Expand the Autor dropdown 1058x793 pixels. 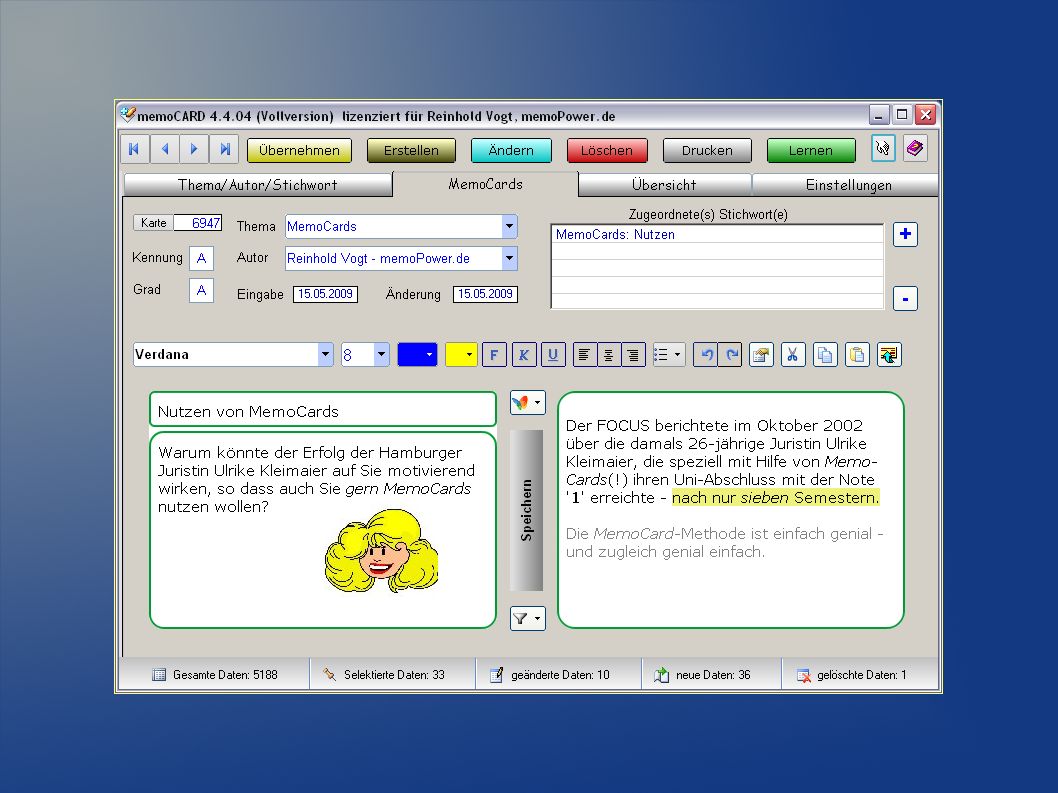pos(509,258)
